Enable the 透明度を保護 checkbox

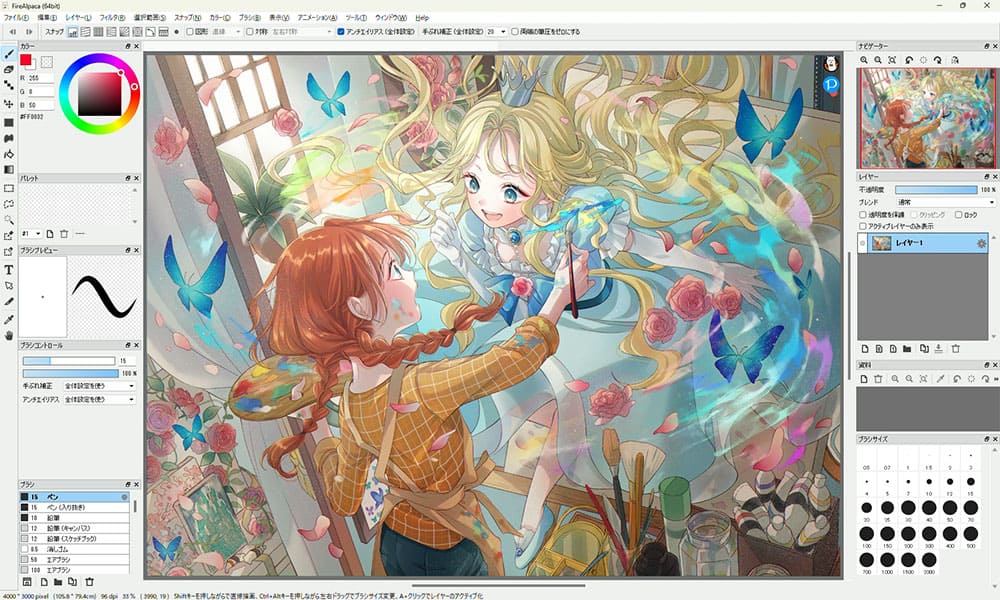coord(863,215)
